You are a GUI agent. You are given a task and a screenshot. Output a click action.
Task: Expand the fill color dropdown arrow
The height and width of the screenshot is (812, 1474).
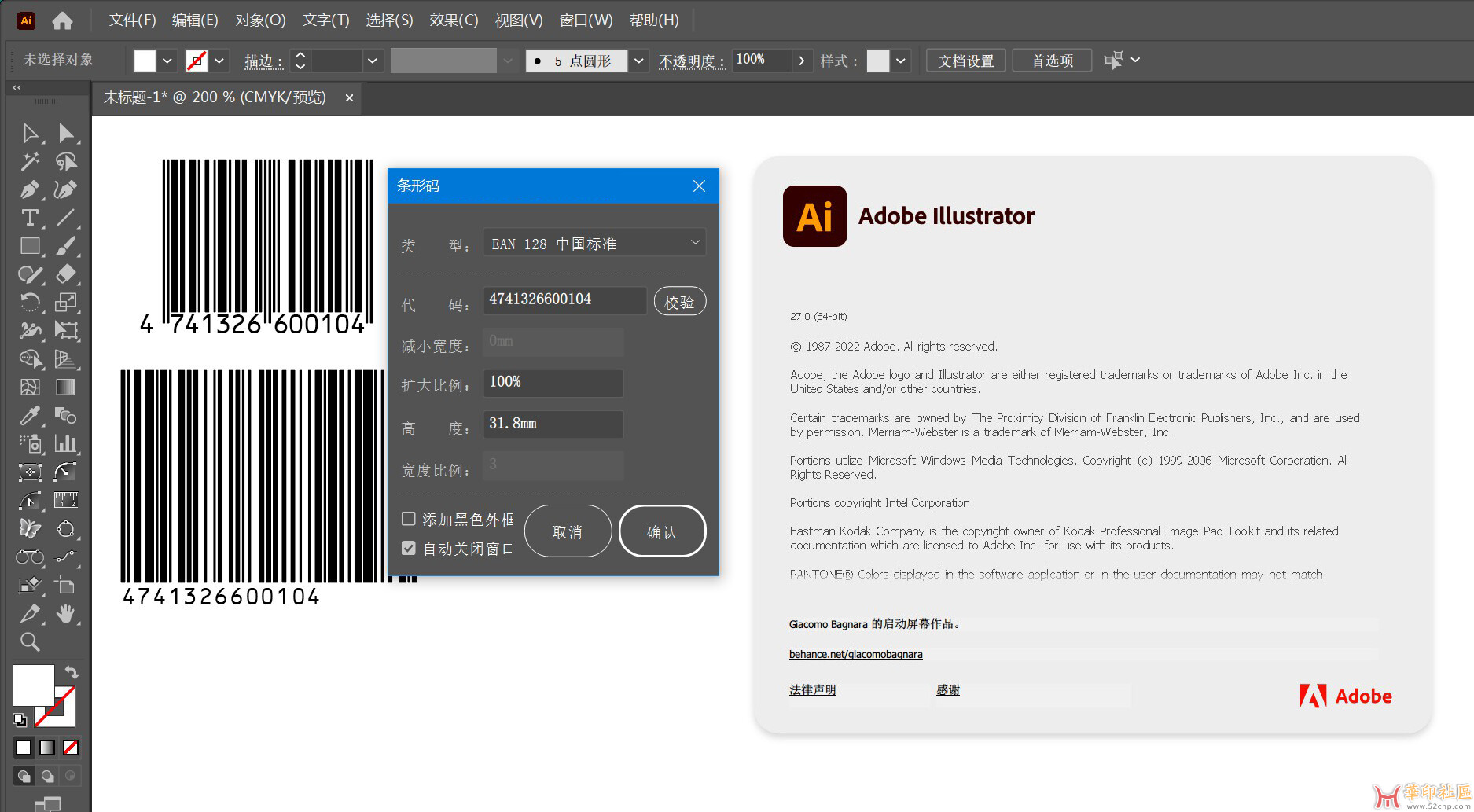pyautogui.click(x=167, y=61)
